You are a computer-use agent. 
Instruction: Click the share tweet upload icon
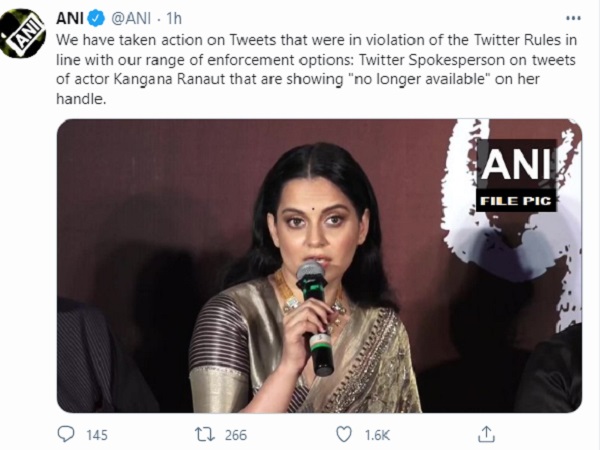[487, 433]
